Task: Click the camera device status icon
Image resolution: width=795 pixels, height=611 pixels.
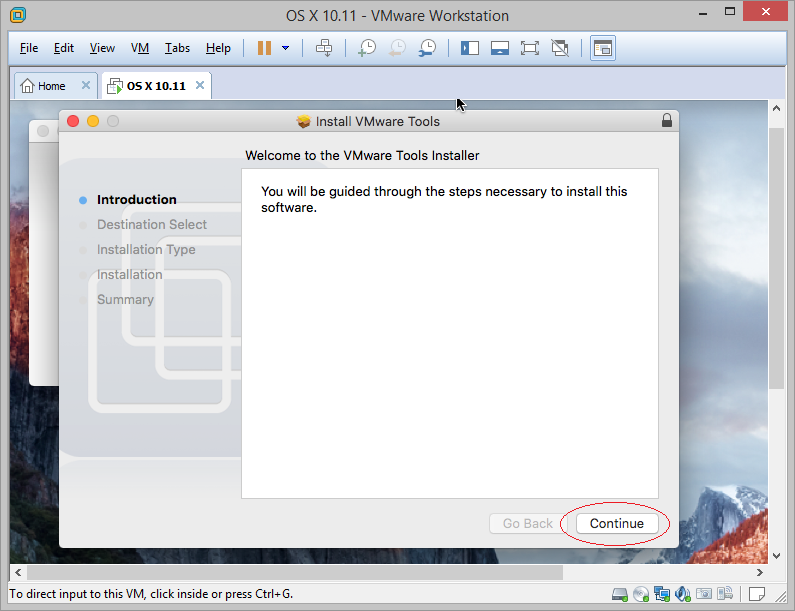Action: click(704, 594)
